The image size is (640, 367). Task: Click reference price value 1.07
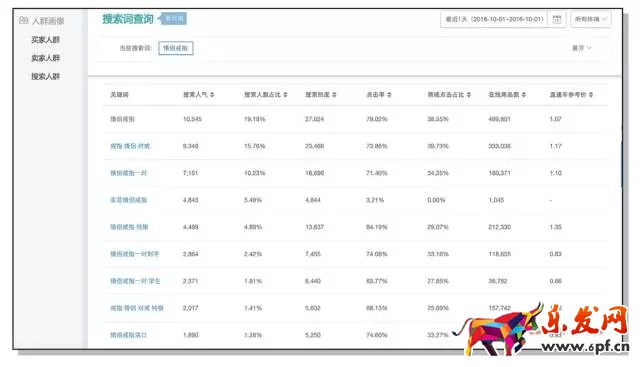point(556,119)
